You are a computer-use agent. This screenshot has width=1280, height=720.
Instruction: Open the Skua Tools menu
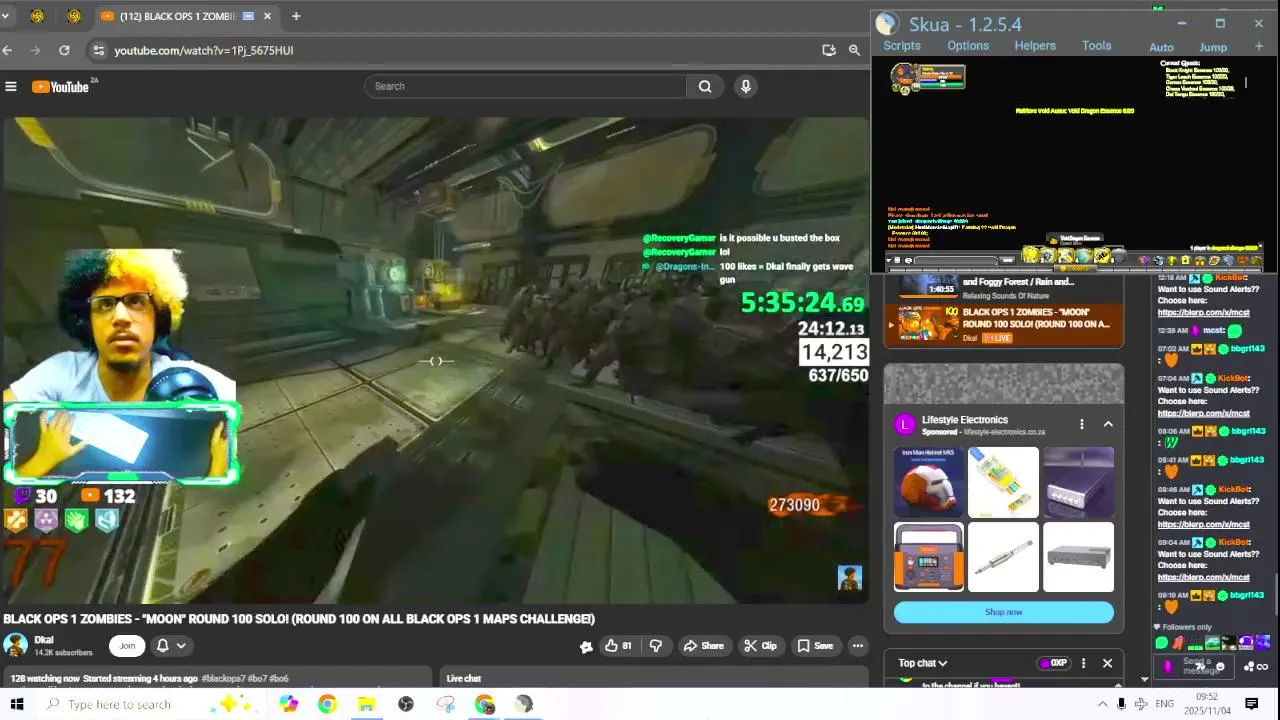click(x=1096, y=46)
